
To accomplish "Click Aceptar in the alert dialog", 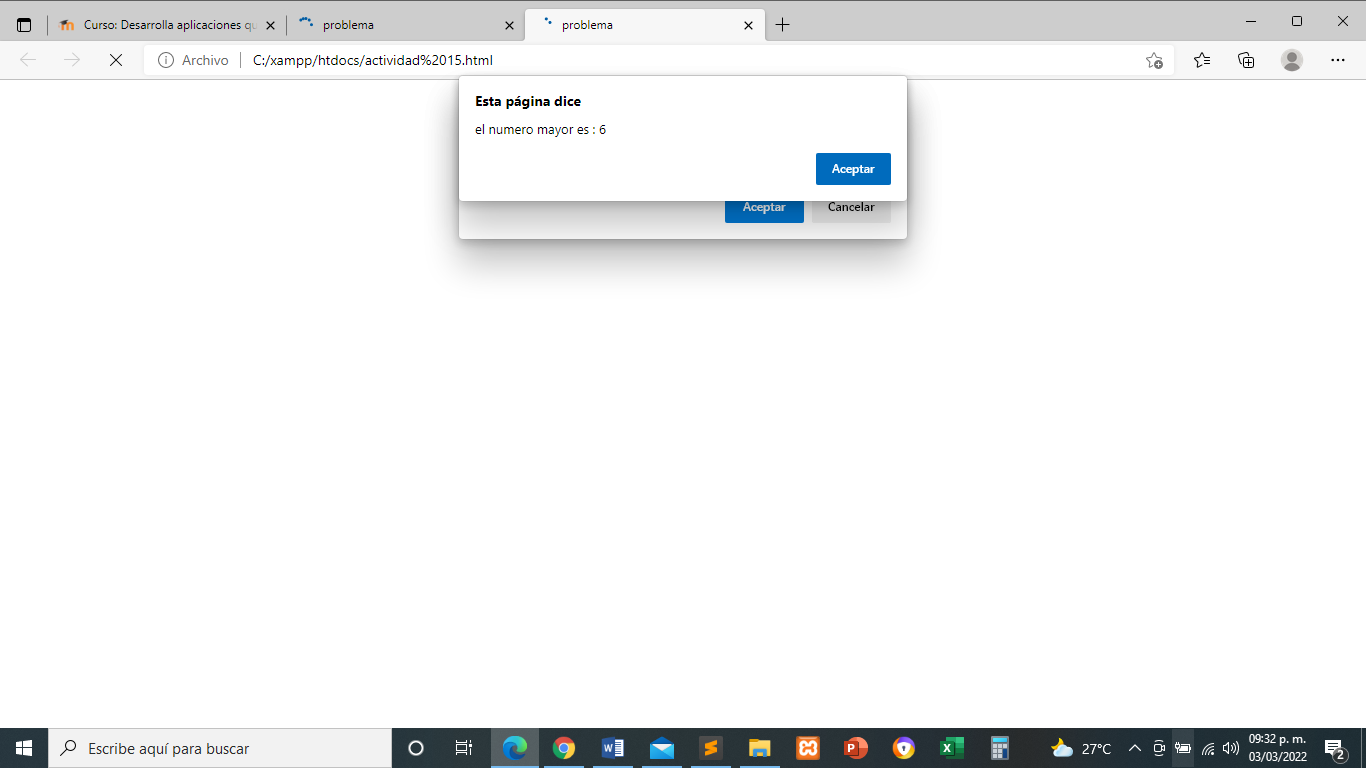I will click(x=853, y=169).
